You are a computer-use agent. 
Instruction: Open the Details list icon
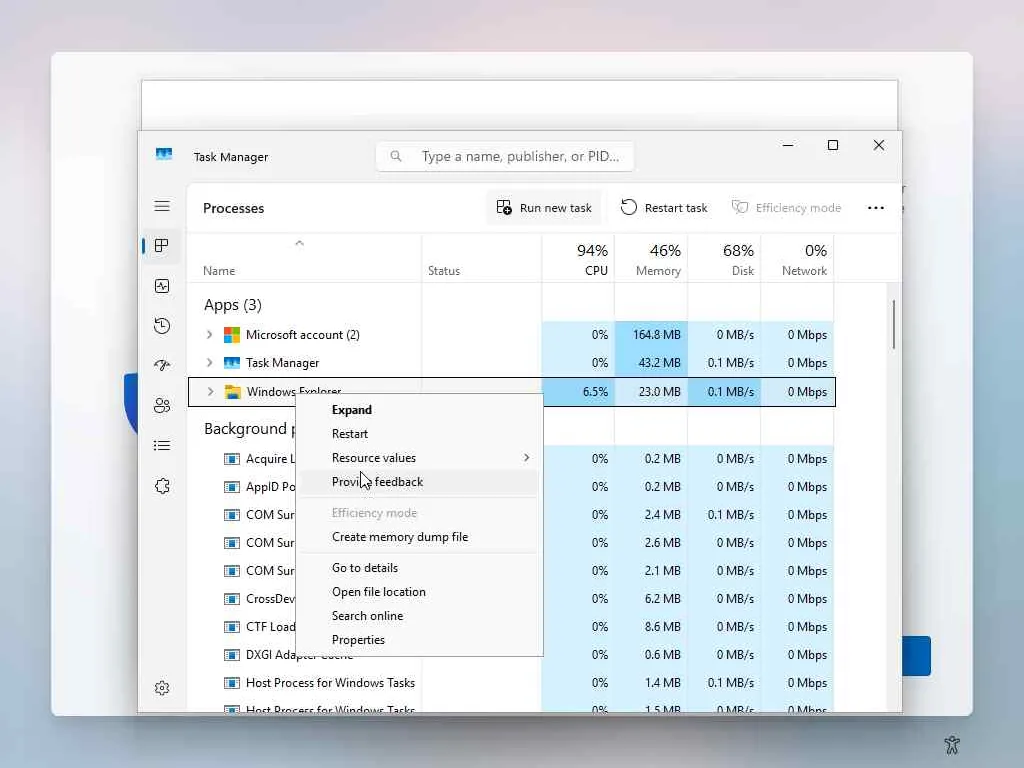(162, 445)
